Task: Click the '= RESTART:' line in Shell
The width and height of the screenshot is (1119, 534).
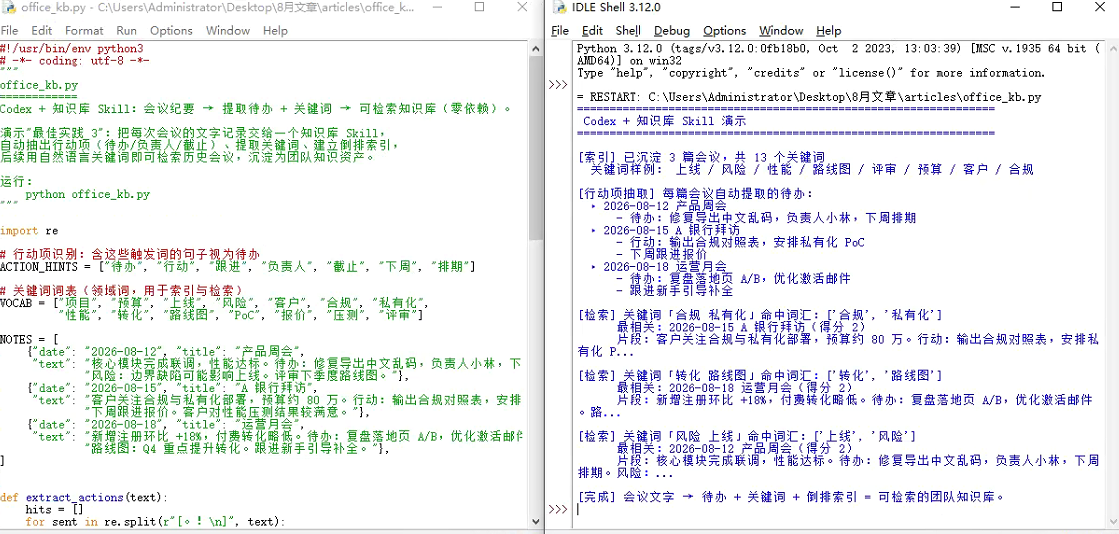Action: point(809,97)
